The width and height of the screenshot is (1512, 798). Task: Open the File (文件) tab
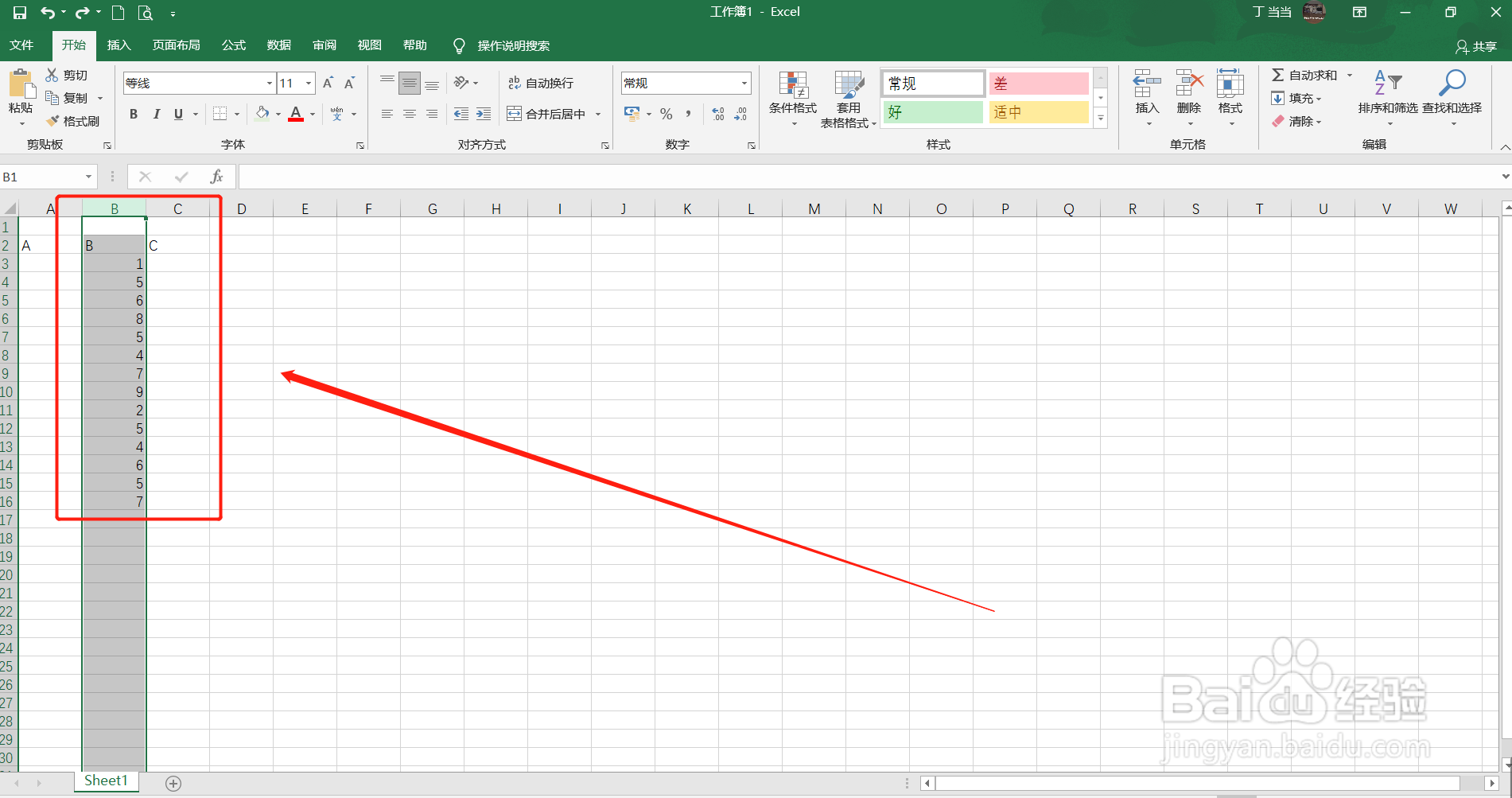coord(21,45)
